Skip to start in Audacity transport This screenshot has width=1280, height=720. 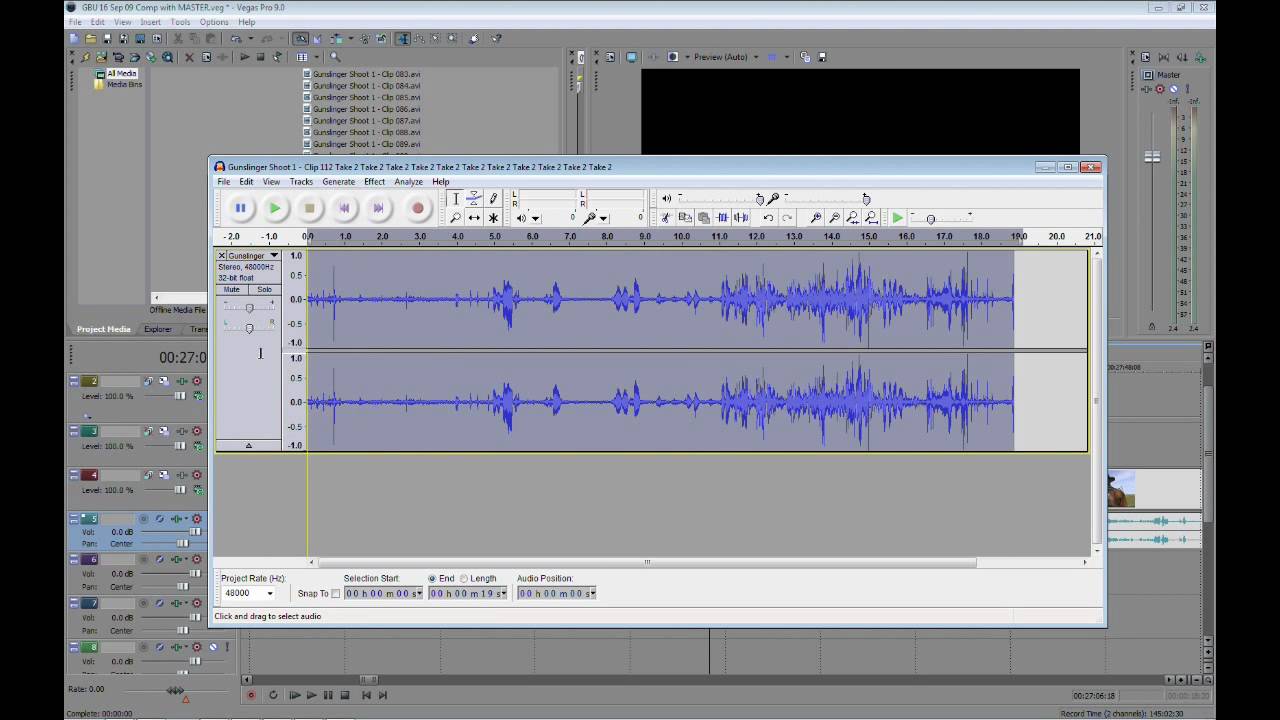(344, 208)
